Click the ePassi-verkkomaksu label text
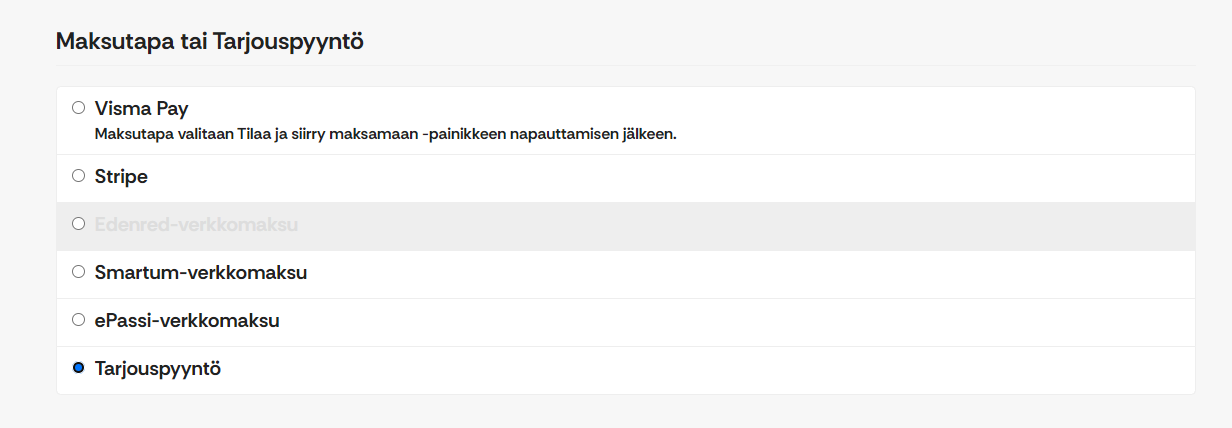The width and height of the screenshot is (1232, 428). [x=187, y=321]
